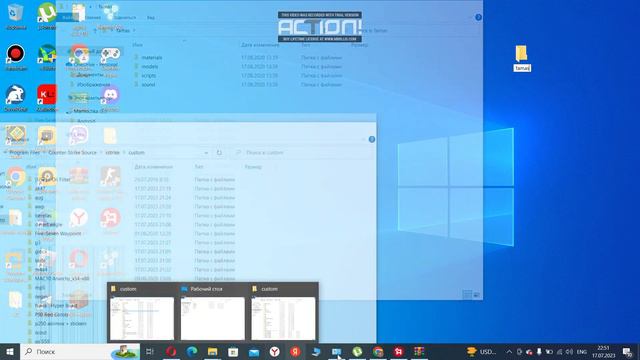Open the notification center
640x360 pixels.
tap(628, 351)
